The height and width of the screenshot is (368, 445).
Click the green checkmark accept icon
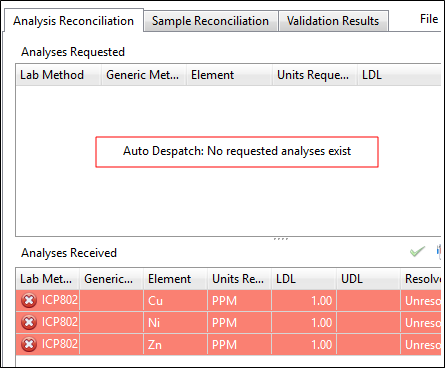point(417,252)
